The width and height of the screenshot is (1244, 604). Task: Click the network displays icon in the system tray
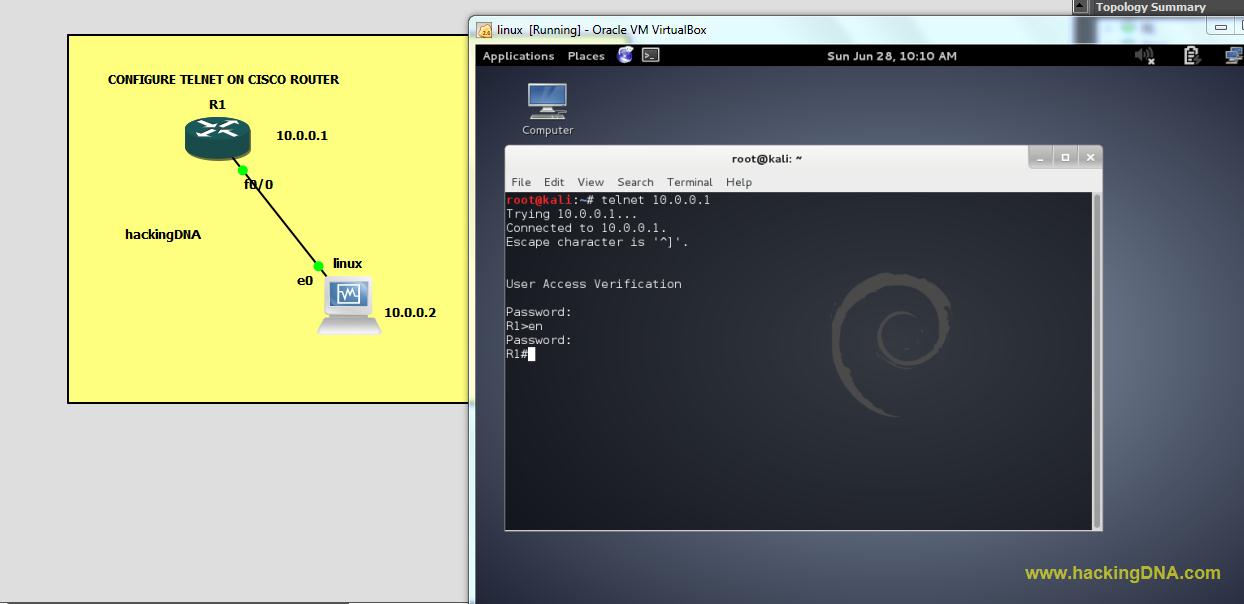(x=1231, y=56)
